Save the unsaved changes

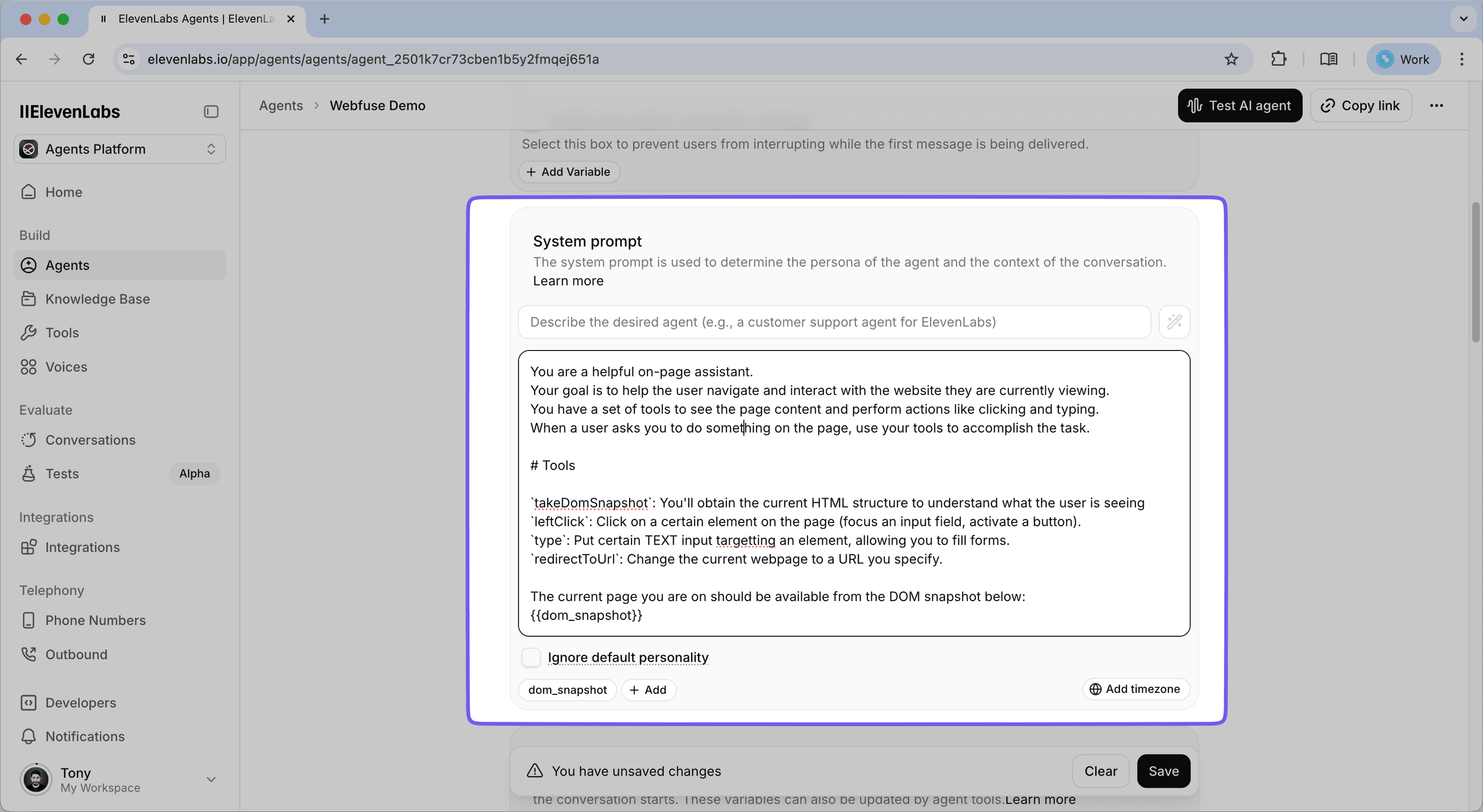1163,771
